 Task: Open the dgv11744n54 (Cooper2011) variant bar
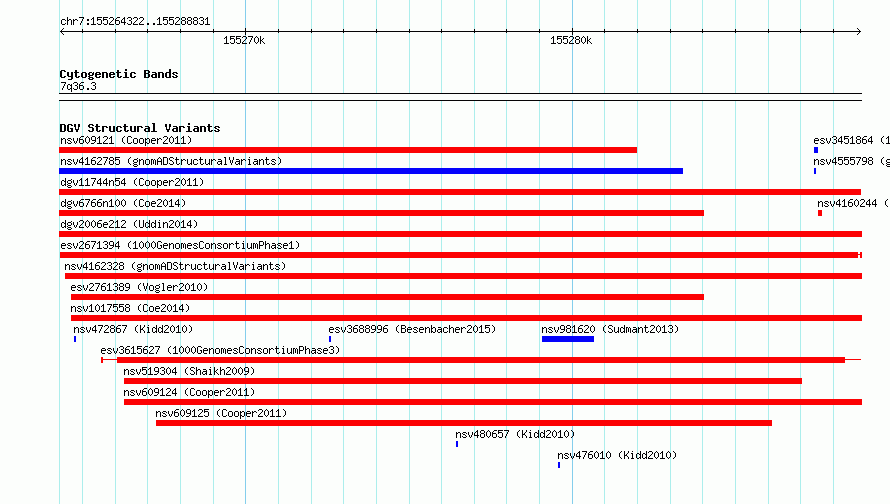tap(460, 192)
